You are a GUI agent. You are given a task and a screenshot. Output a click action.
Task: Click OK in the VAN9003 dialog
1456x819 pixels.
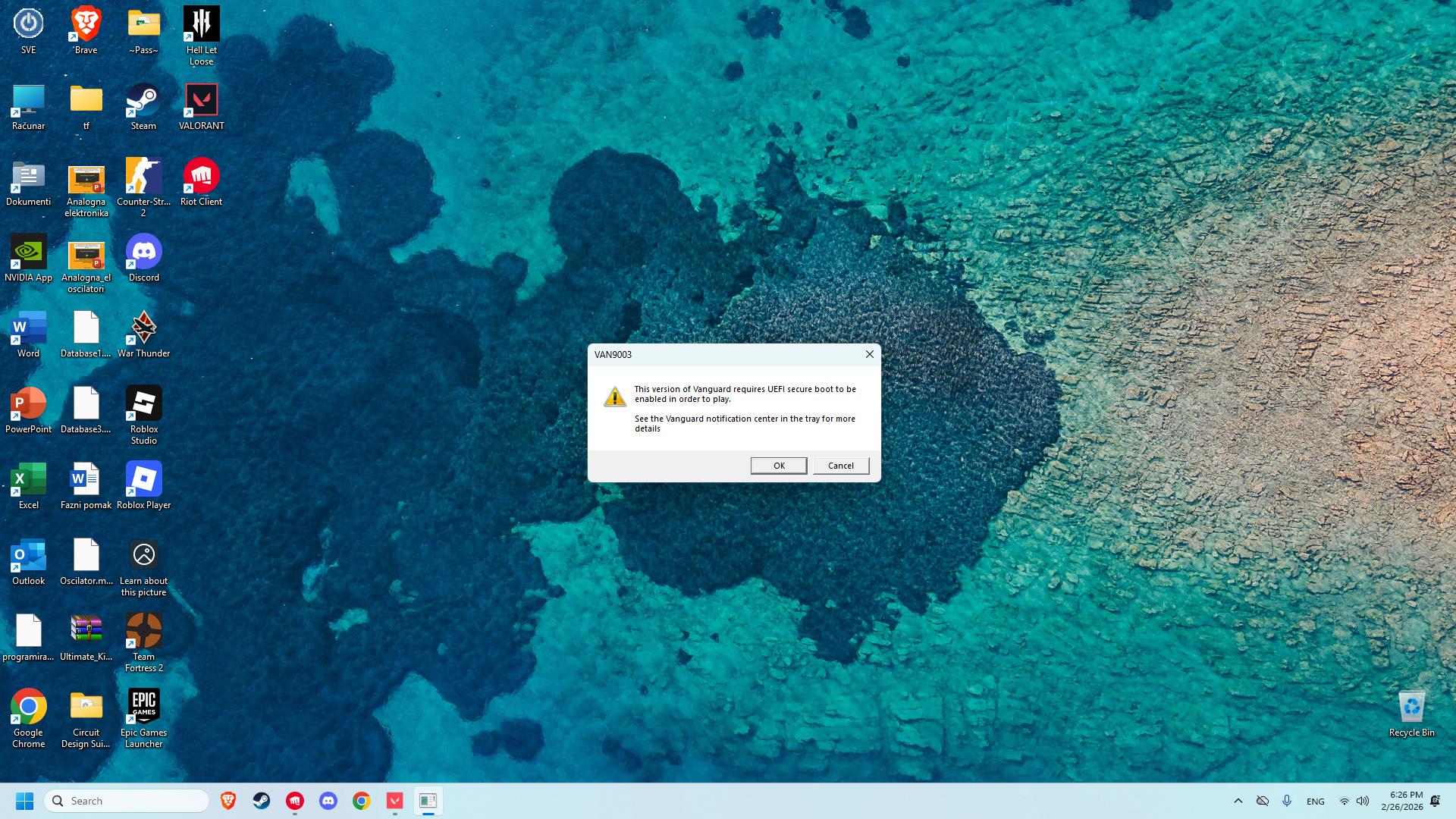tap(778, 466)
